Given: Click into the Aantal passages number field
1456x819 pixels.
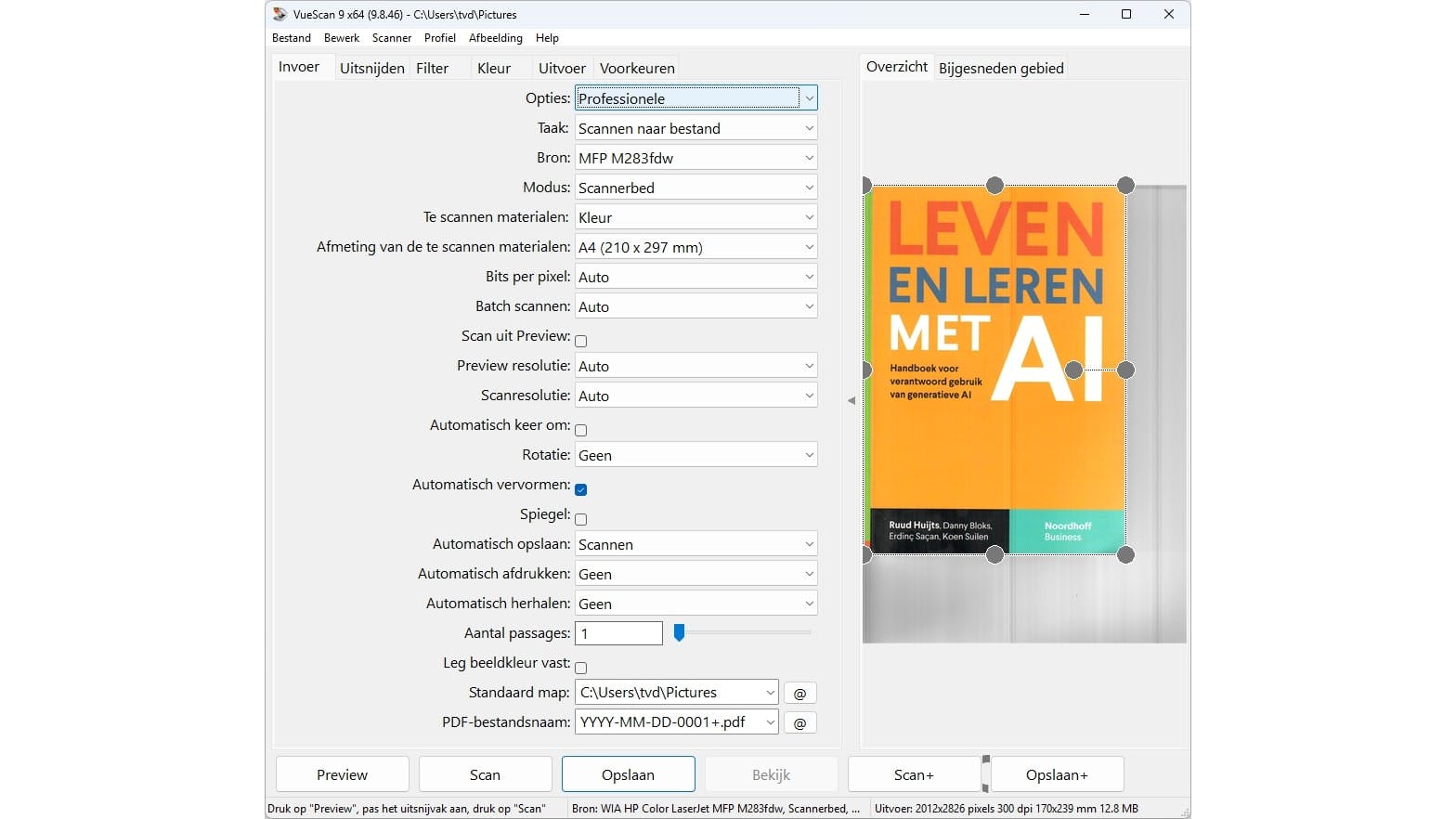Looking at the screenshot, I should coord(618,633).
